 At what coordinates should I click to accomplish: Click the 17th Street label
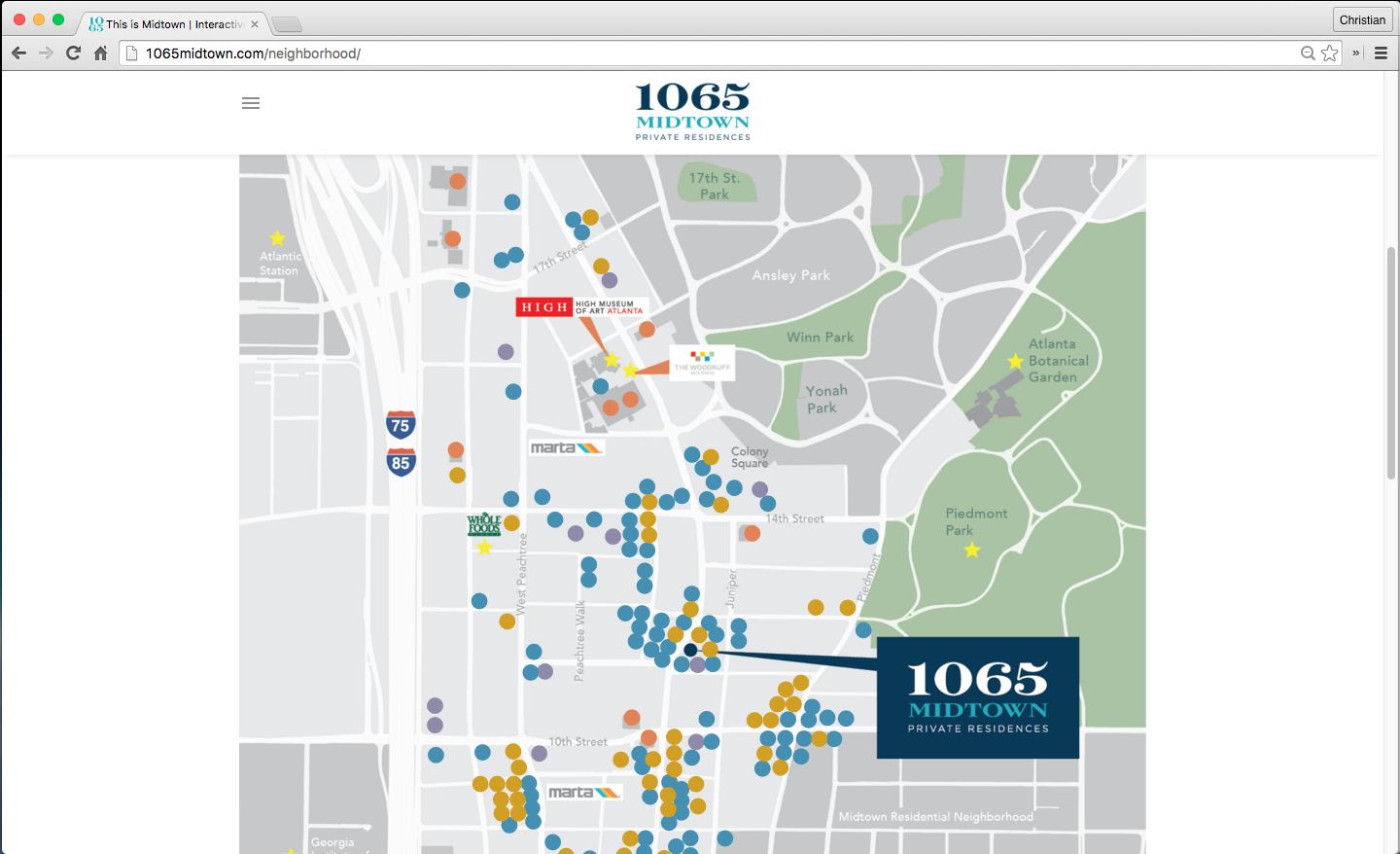(560, 256)
